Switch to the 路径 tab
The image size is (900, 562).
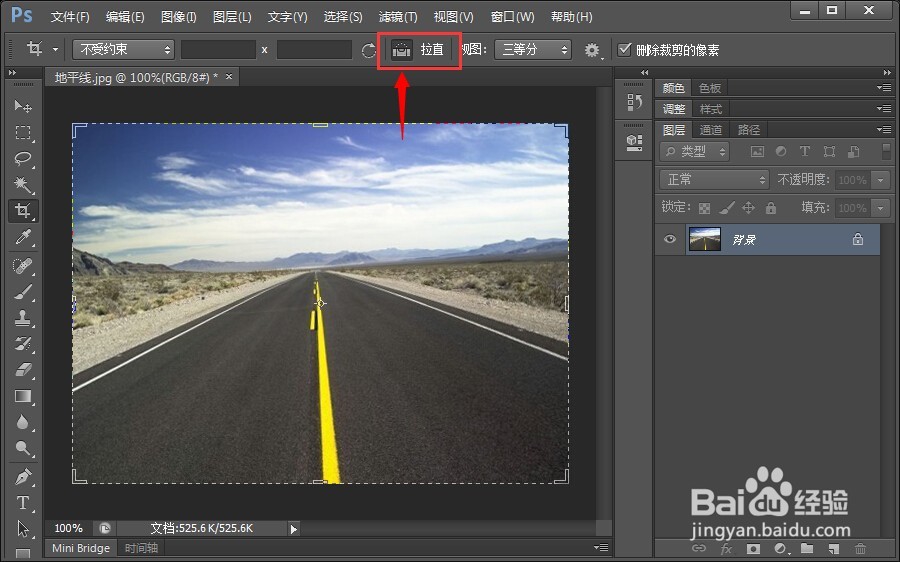748,130
